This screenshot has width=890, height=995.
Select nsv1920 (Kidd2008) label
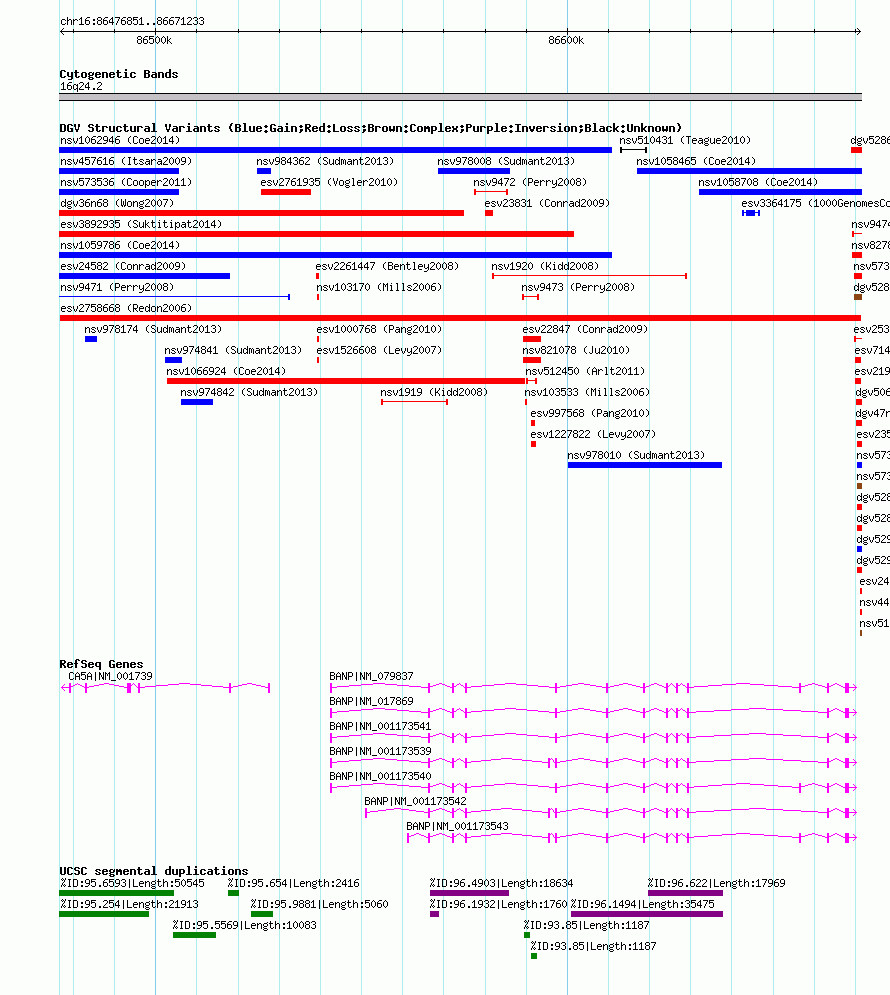coord(545,266)
